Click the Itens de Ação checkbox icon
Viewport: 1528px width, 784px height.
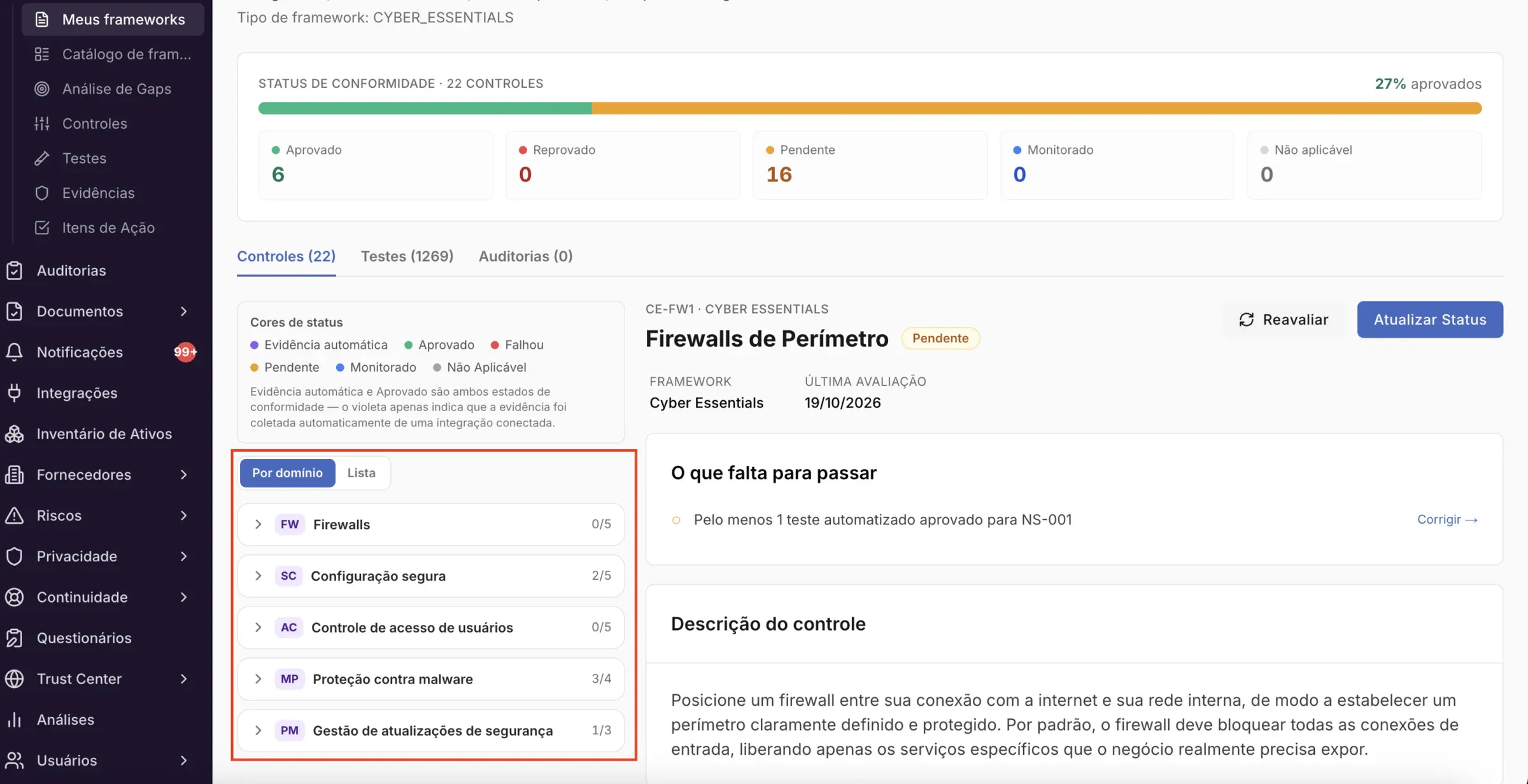pyautogui.click(x=42, y=228)
